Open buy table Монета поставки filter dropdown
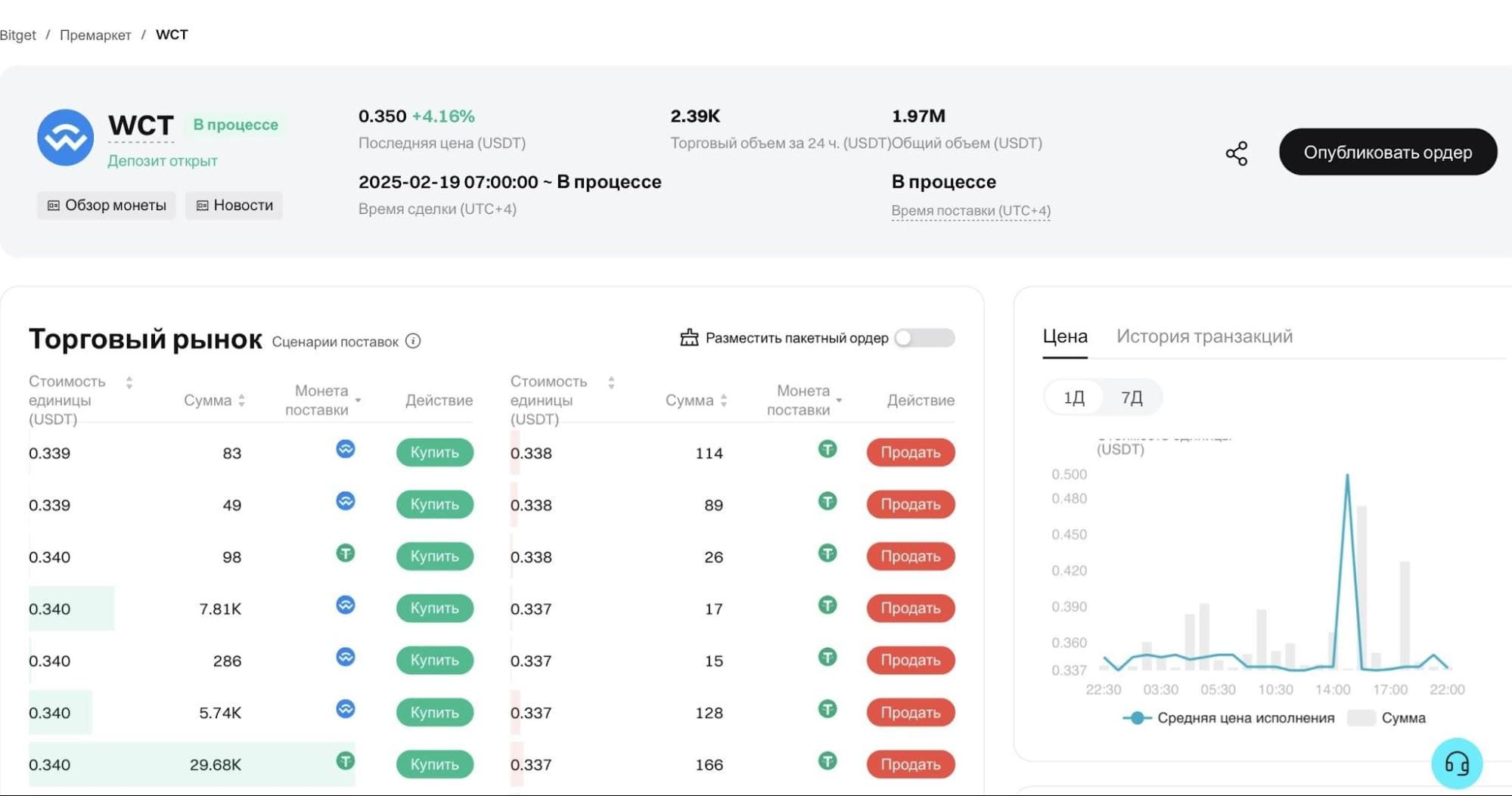 tap(358, 401)
